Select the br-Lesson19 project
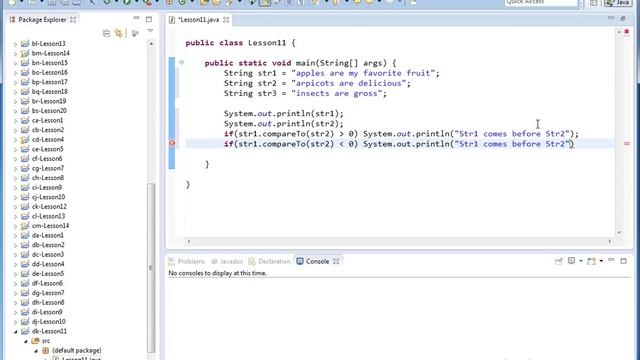 49,101
